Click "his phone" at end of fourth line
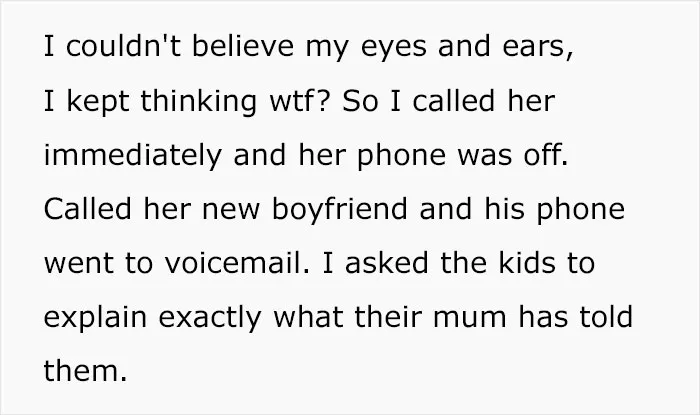This screenshot has width=700, height=415. pyautogui.click(x=554, y=211)
